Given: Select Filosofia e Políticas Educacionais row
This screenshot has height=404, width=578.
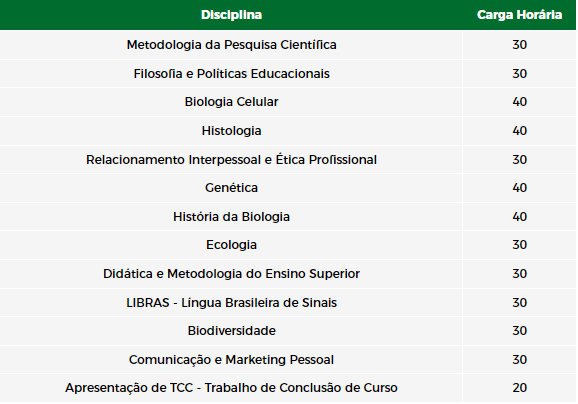Looking at the screenshot, I should (x=288, y=74).
